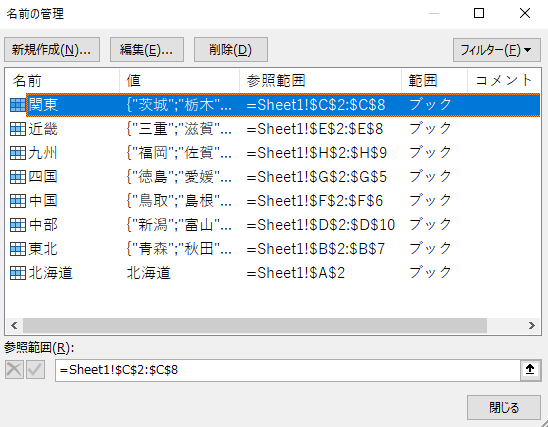This screenshot has height=427, width=548.
Task: Click the table icon beside 東北
Action: (17, 249)
